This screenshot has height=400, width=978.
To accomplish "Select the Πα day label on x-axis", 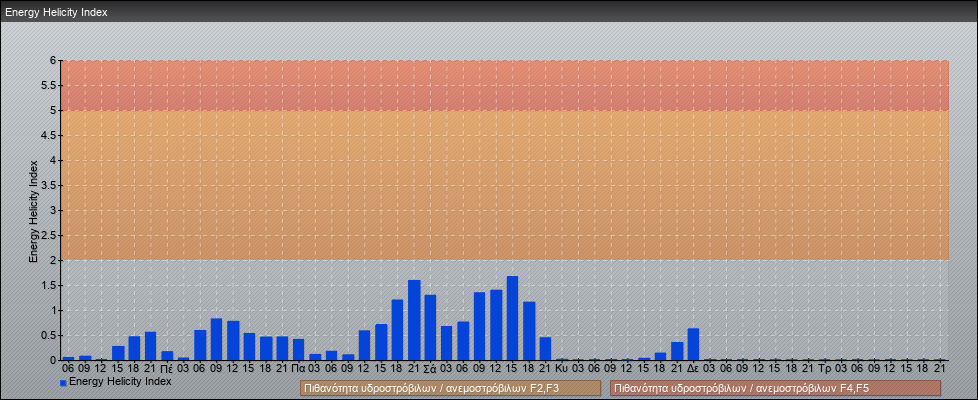I will pos(298,368).
